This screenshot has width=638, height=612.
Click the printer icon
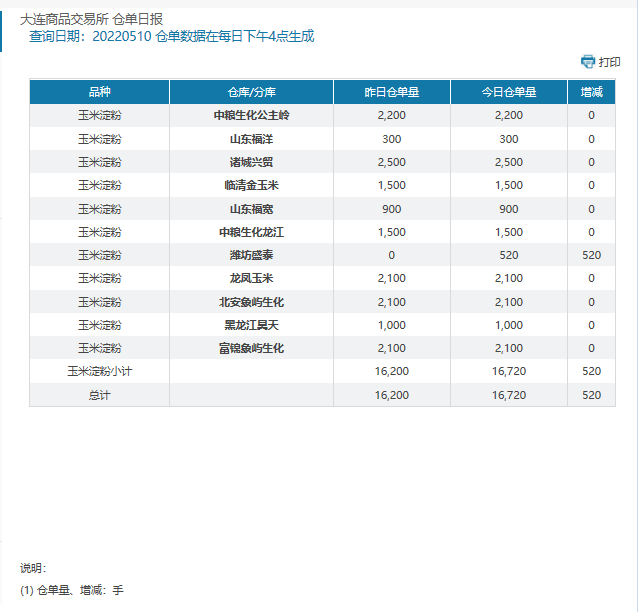point(588,62)
